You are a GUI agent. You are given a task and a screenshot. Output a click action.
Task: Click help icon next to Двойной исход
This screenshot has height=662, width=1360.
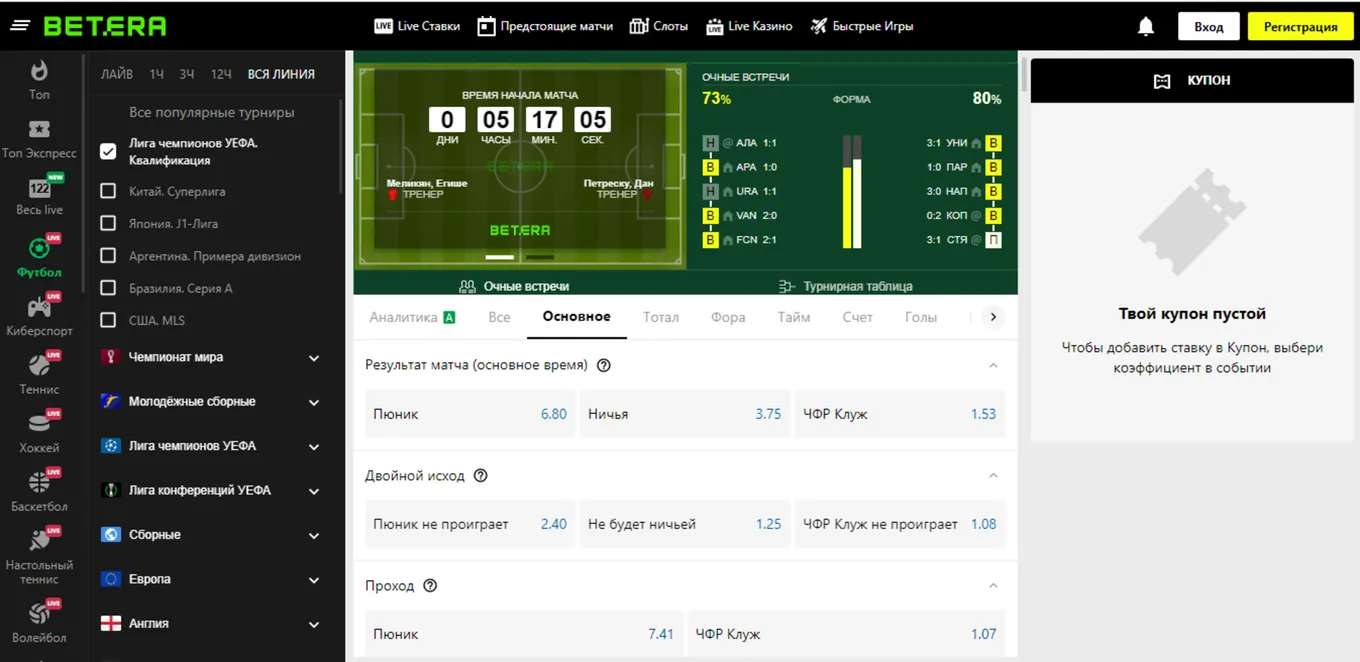480,475
